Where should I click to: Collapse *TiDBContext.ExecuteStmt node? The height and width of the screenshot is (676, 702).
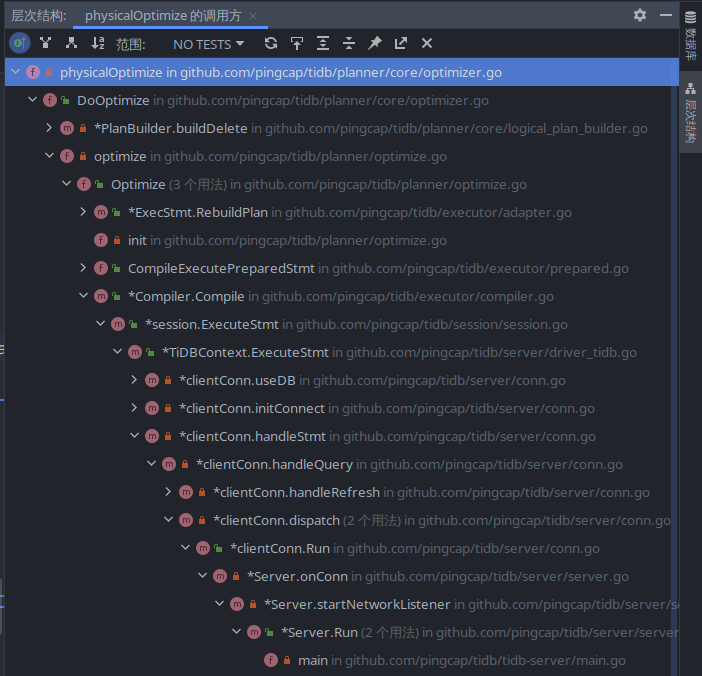pos(118,351)
